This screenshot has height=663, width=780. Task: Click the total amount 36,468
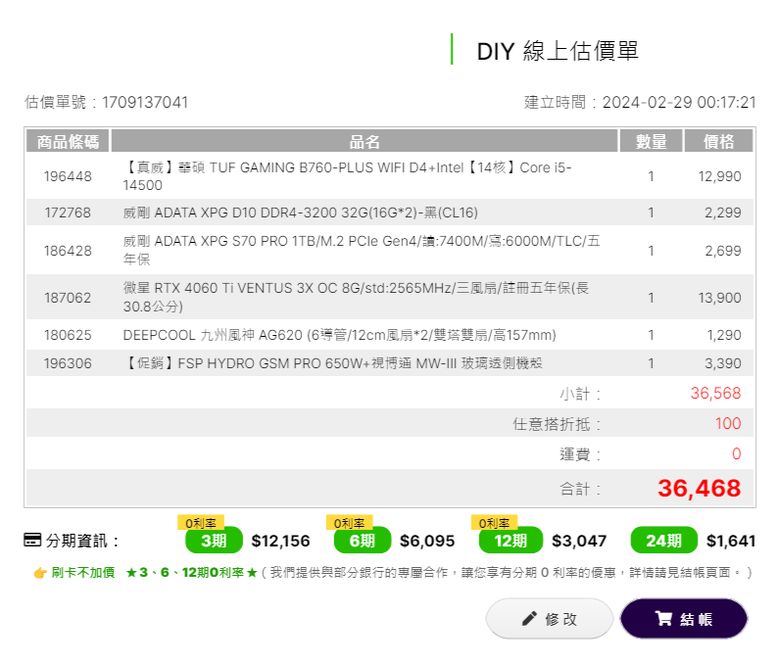click(x=699, y=488)
